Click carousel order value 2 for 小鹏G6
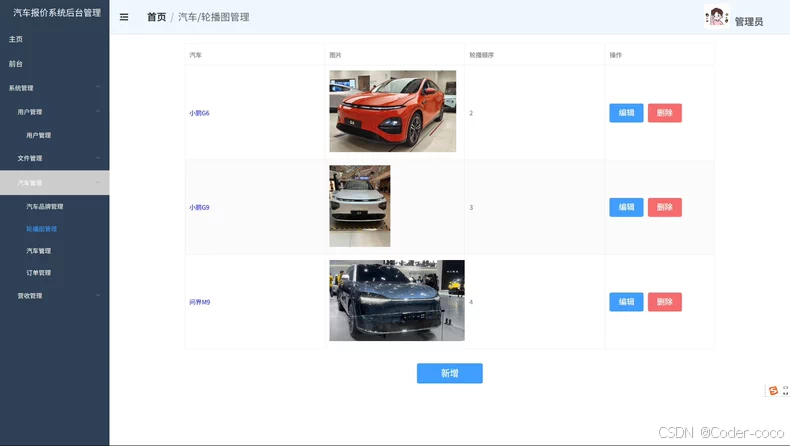The height and width of the screenshot is (446, 790). tap(471, 113)
